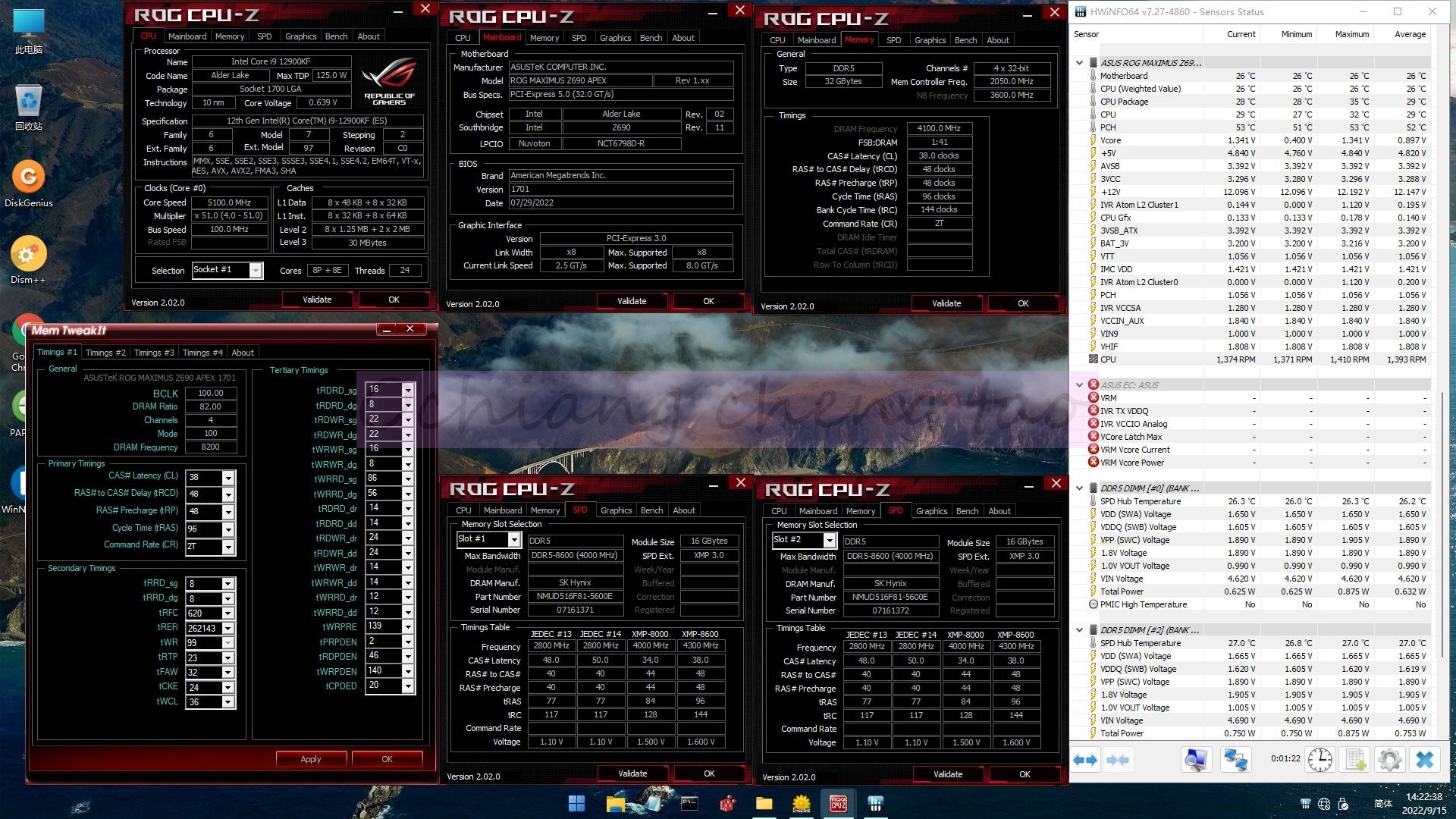Open DiskGenius desktop icon
This screenshot has height=819, width=1456.
pyautogui.click(x=29, y=183)
